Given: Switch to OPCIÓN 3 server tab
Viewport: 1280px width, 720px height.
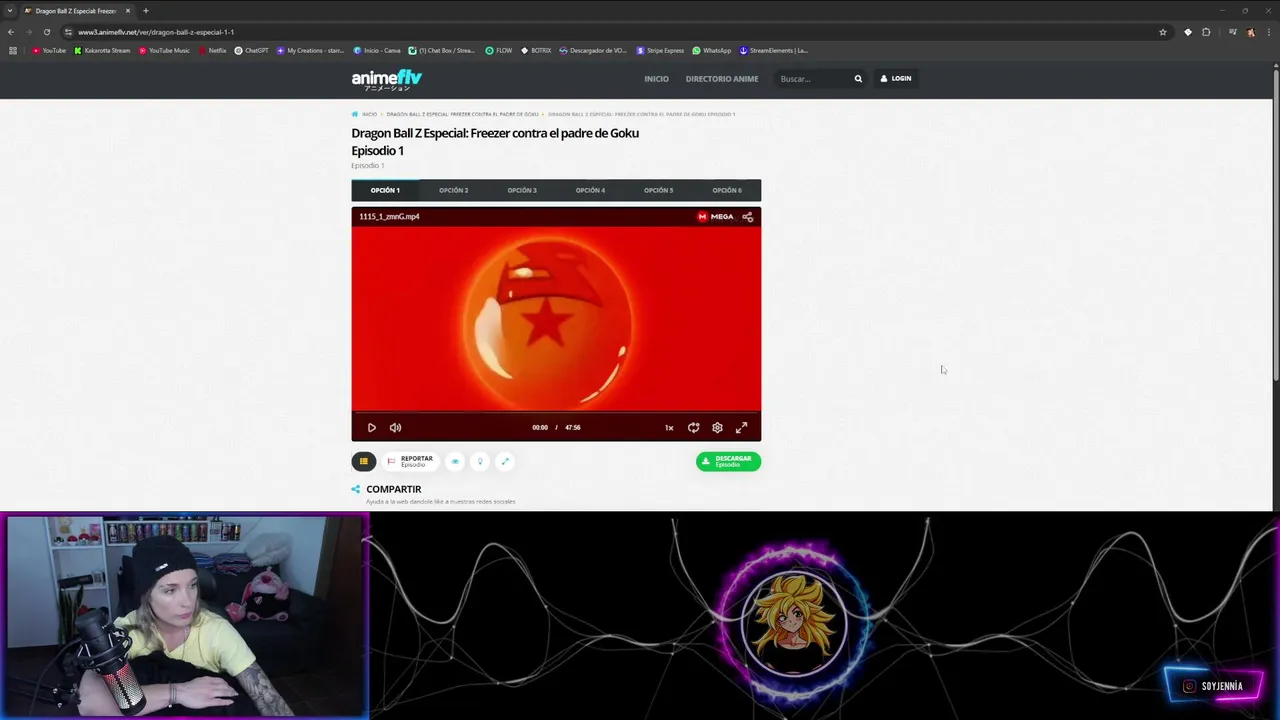Looking at the screenshot, I should 522,190.
